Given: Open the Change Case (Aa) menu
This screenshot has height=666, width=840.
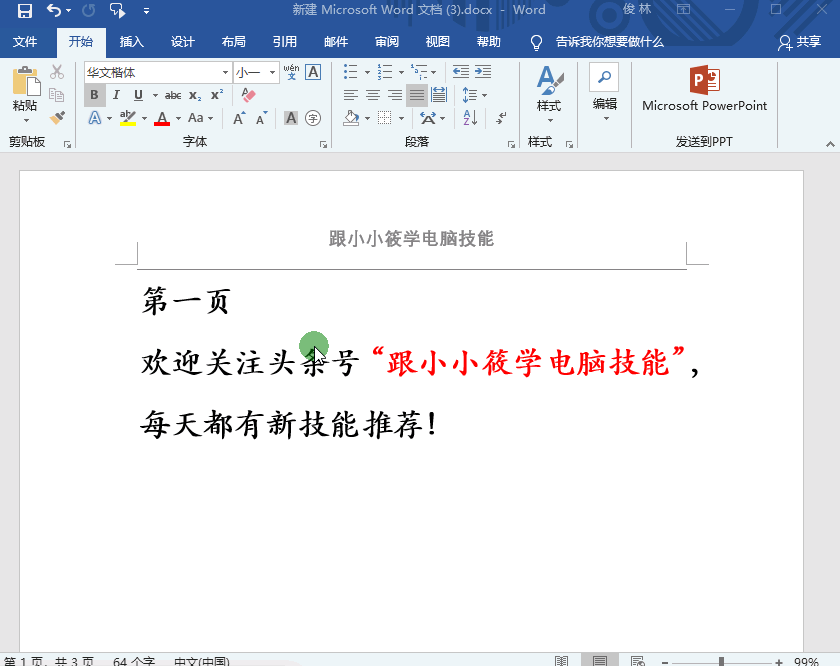Looking at the screenshot, I should point(200,118).
